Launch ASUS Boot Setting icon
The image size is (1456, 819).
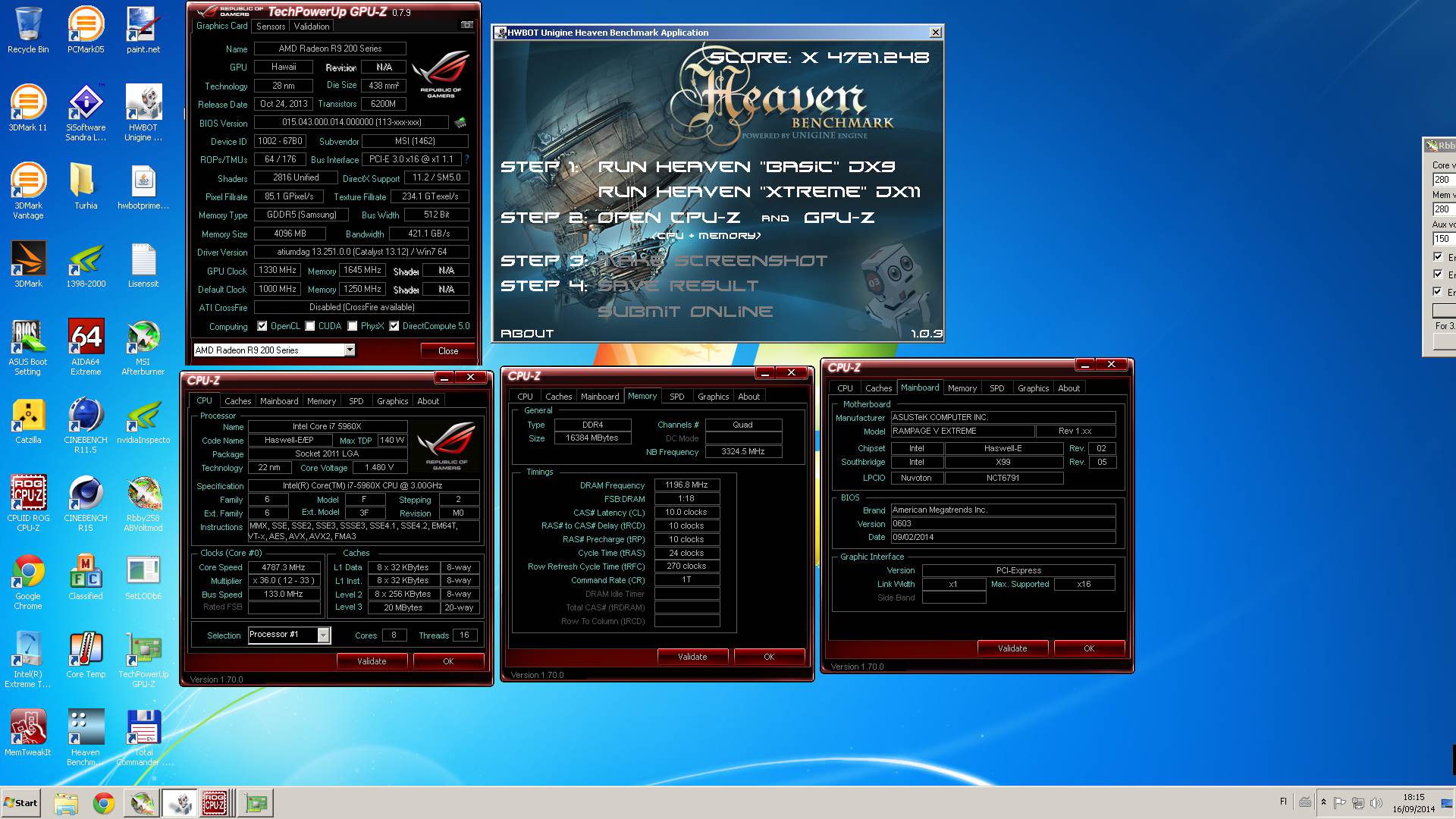28,347
